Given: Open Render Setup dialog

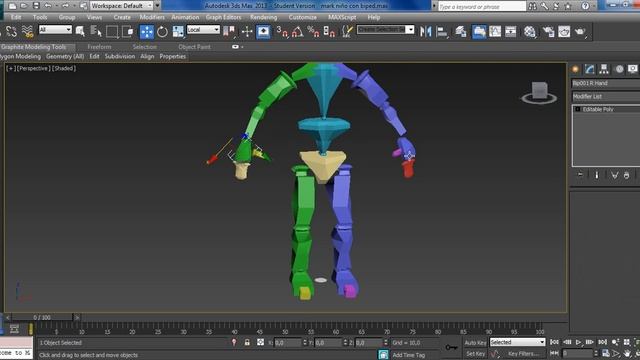Looking at the screenshot, I should (x=548, y=31).
